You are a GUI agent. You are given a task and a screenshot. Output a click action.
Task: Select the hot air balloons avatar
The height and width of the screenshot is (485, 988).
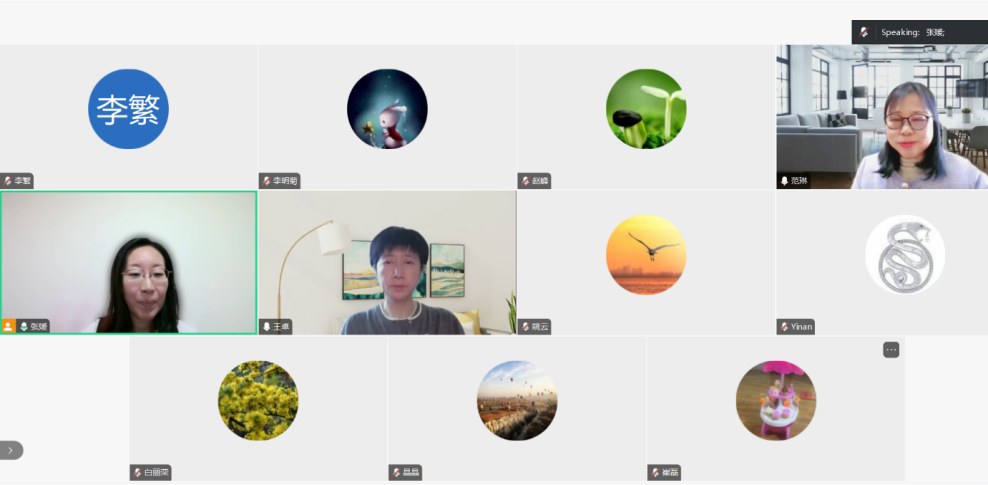[517, 401]
